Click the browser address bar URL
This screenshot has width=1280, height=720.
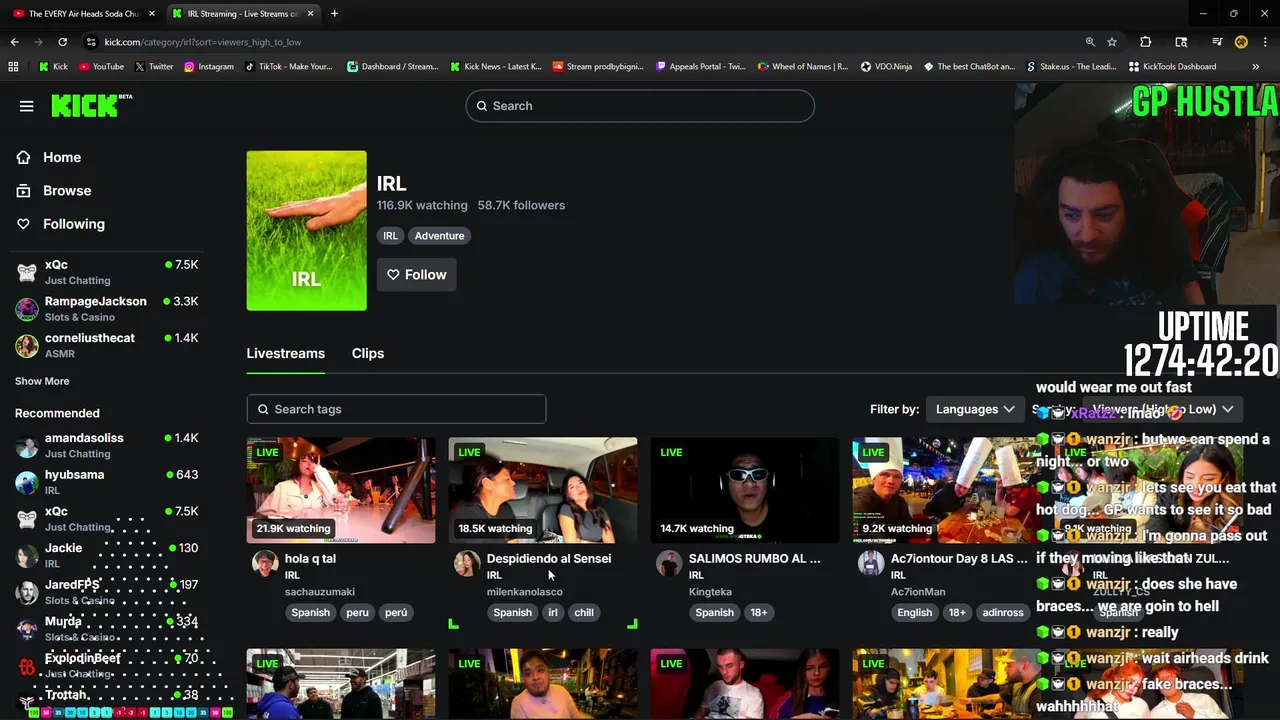[x=203, y=42]
